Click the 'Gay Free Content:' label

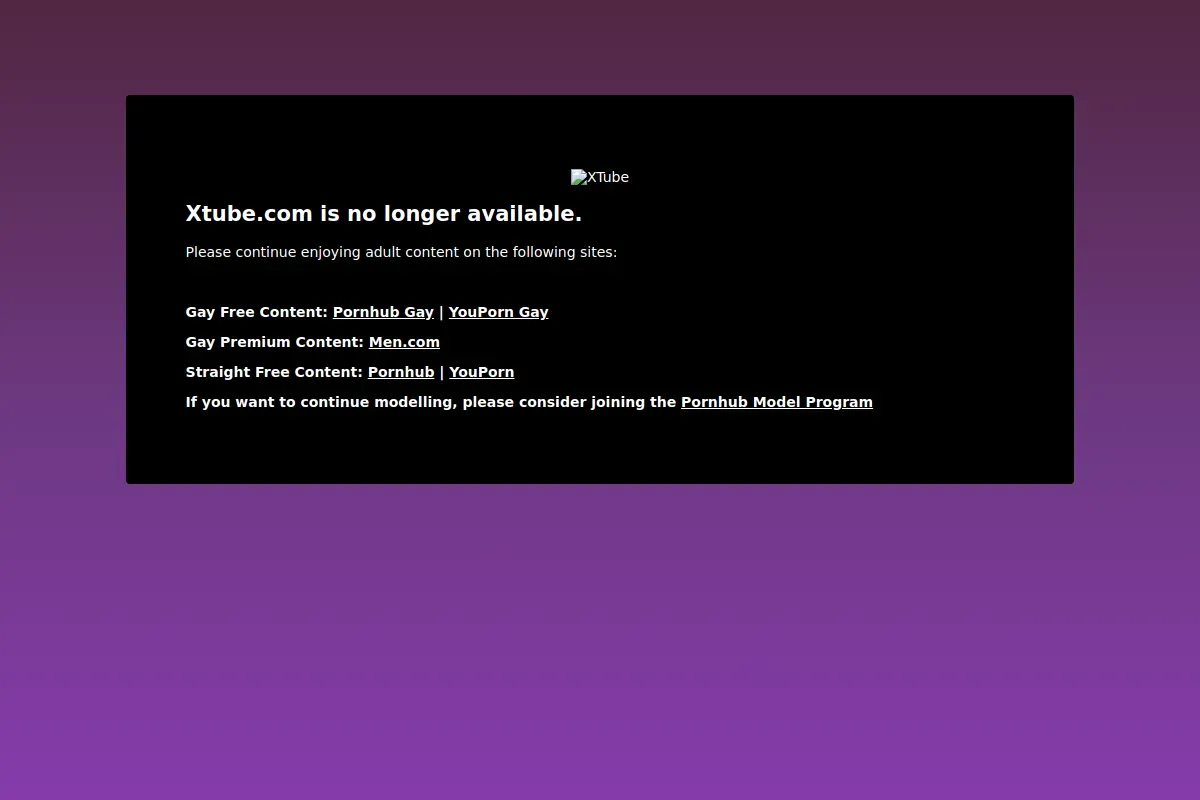(x=257, y=312)
